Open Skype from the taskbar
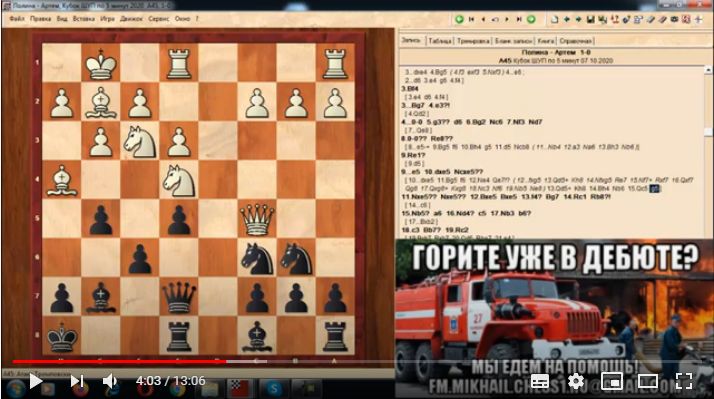This screenshot has height=399, width=714. click(274, 389)
